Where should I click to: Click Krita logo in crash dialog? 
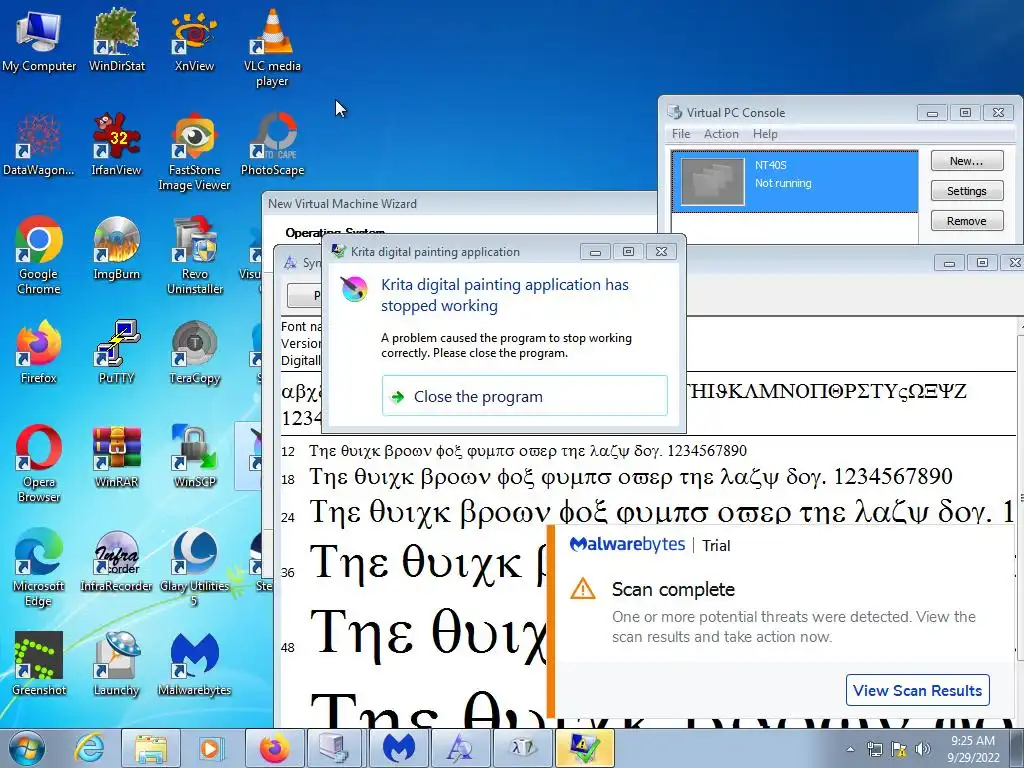pos(355,289)
